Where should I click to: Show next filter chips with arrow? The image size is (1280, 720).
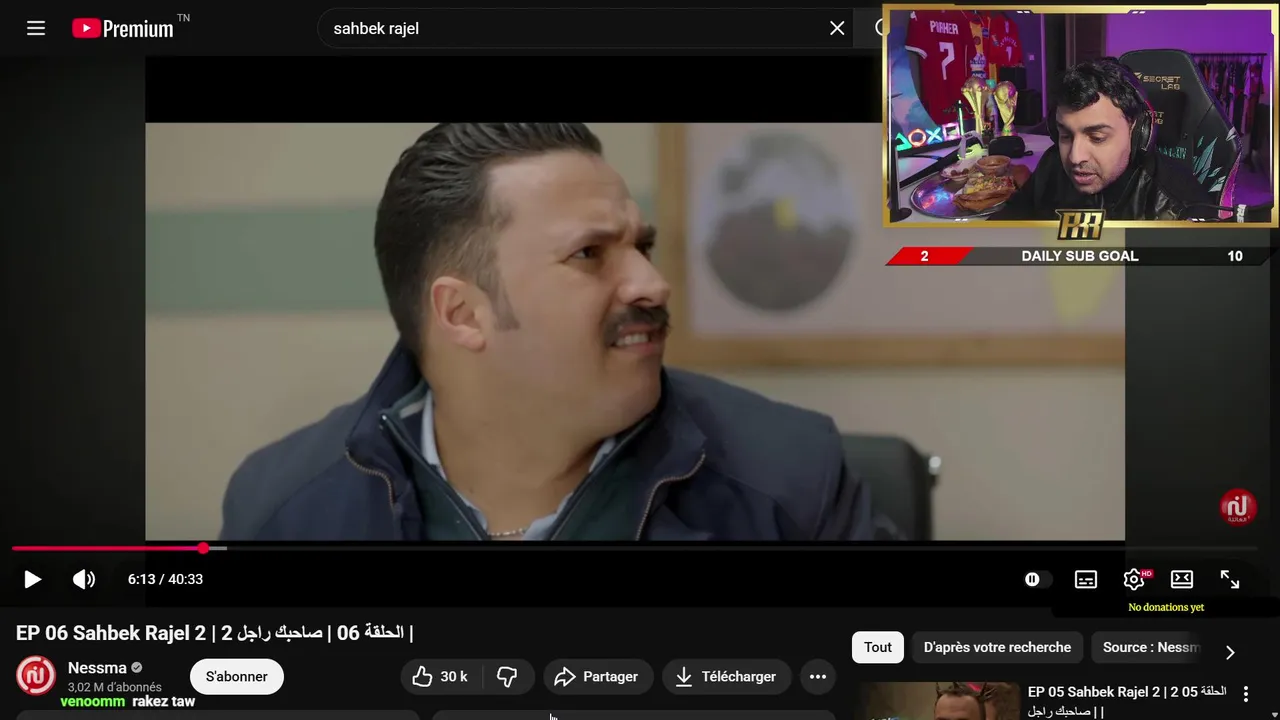pyautogui.click(x=1230, y=652)
